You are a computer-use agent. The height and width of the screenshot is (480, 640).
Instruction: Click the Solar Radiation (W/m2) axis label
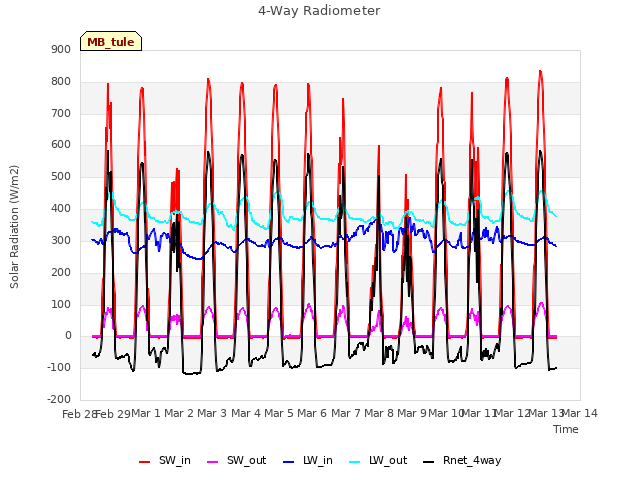pyautogui.click(x=14, y=227)
